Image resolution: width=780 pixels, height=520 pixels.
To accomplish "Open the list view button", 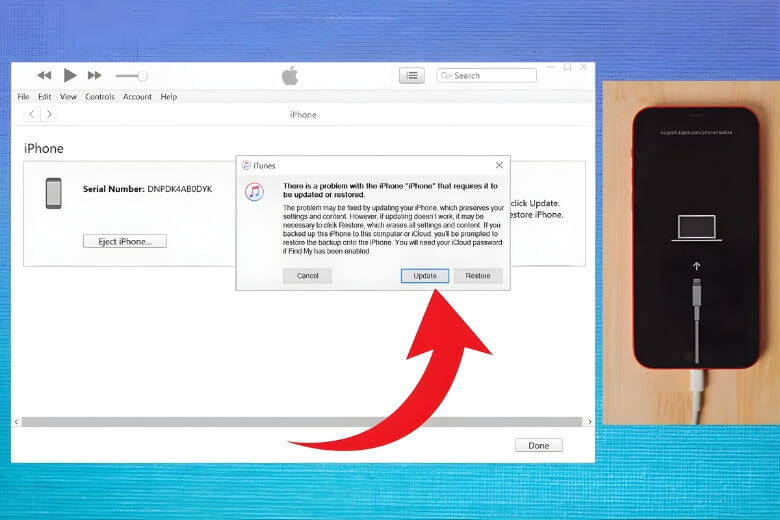I will [x=412, y=76].
